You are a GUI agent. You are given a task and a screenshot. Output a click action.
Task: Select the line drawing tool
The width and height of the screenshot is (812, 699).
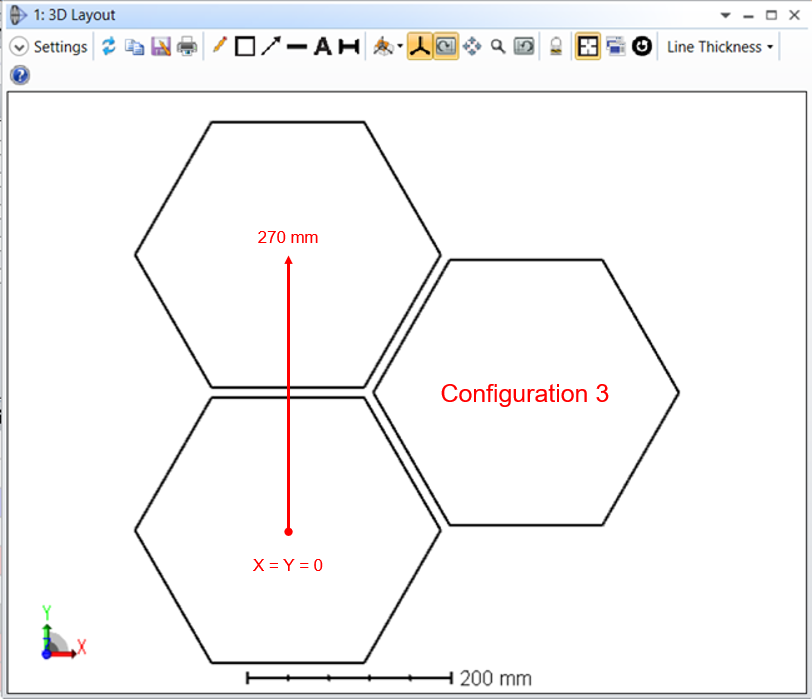point(297,47)
